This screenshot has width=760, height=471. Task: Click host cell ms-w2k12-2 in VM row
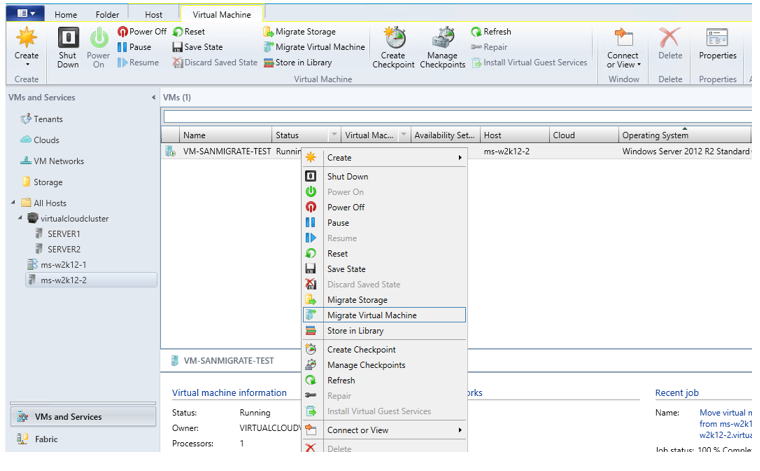(507, 151)
